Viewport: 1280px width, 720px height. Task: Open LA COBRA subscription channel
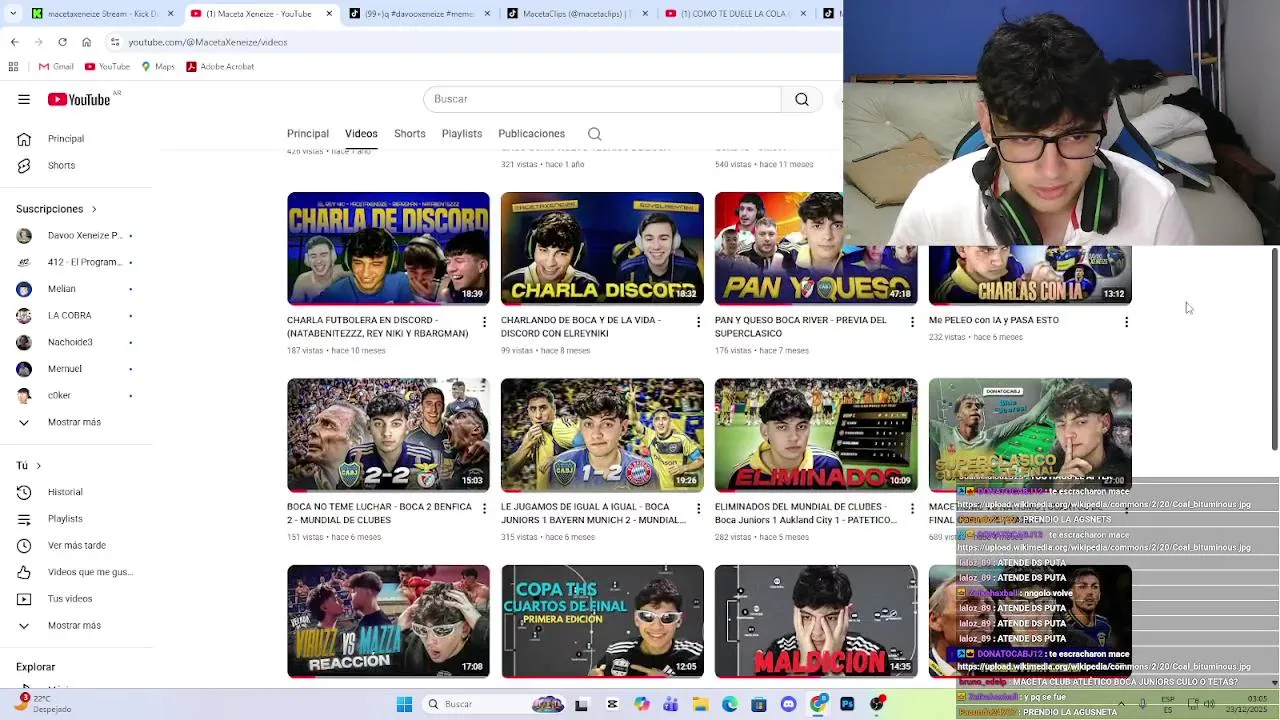tap(75, 315)
